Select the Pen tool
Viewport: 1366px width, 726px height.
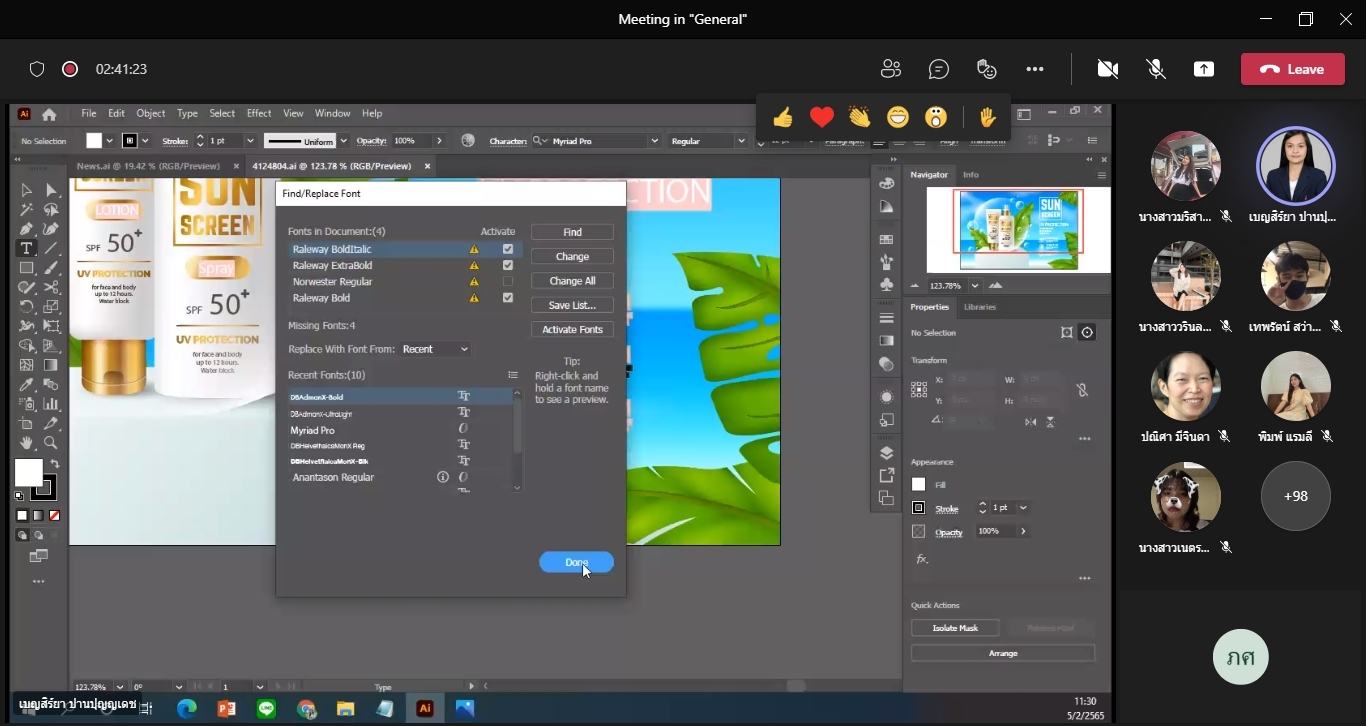pos(27,229)
